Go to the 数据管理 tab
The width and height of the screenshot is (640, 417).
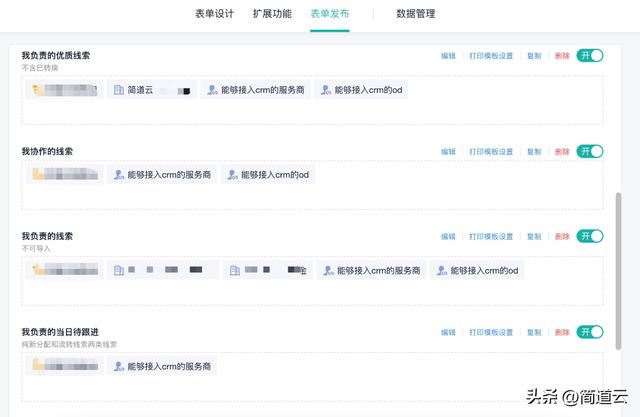[x=416, y=14]
